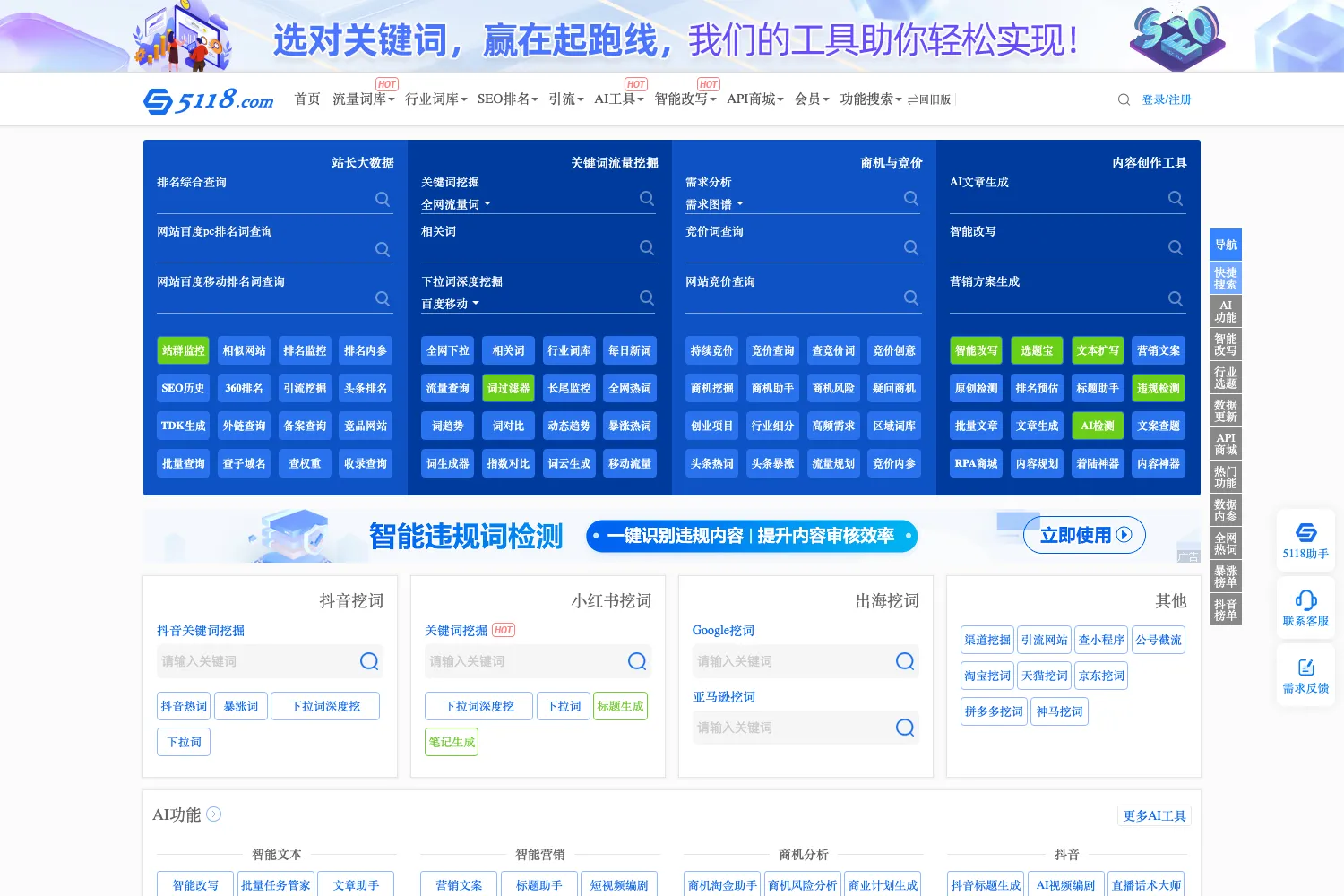The image size is (1344, 896).
Task: Open the 需求图谱 dropdown
Action: click(x=714, y=204)
